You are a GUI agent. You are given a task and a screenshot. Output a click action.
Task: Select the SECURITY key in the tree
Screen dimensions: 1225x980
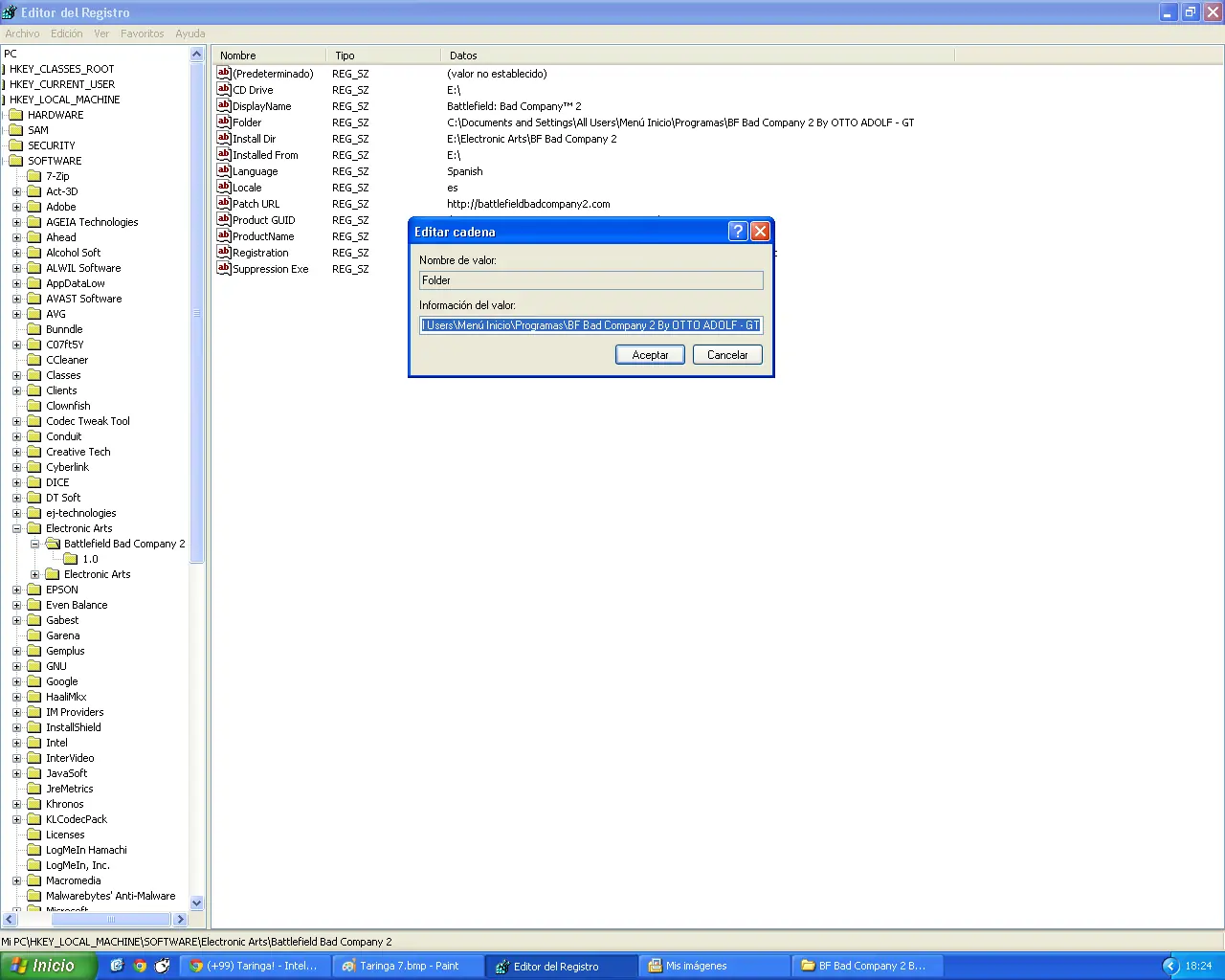coord(52,145)
